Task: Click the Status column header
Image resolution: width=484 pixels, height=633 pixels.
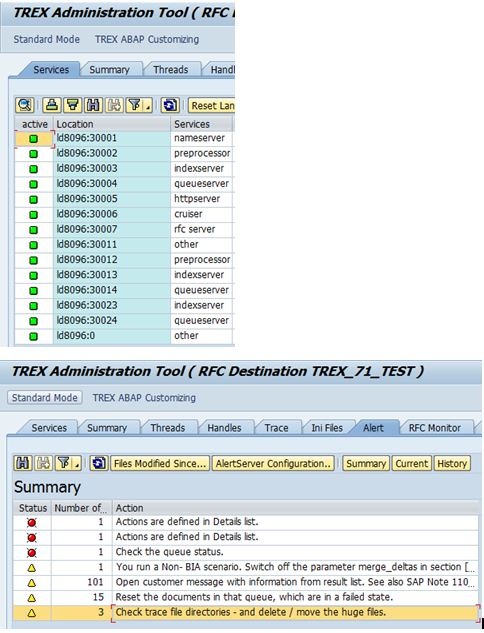Action: tap(33, 508)
